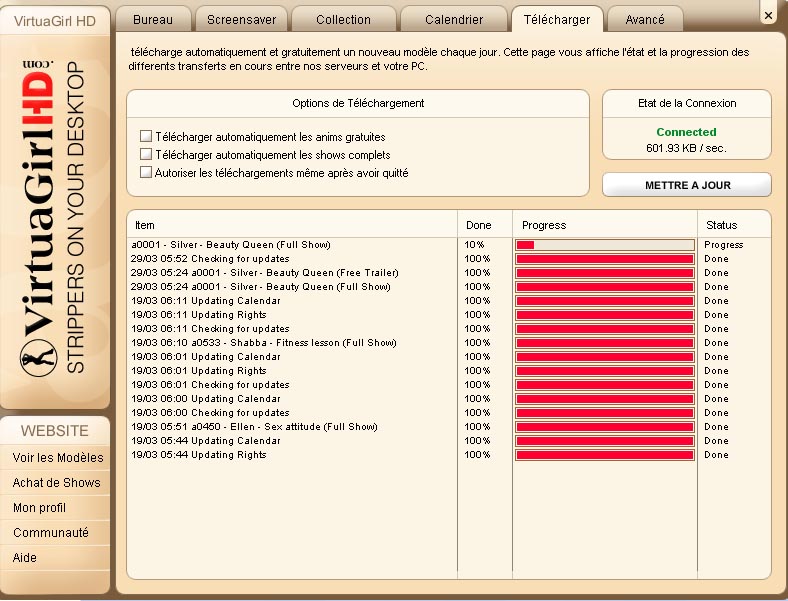Select '19/03 06:11 Updating Rights' row
Image resolution: width=788 pixels, height=601 pixels.
click(448, 315)
